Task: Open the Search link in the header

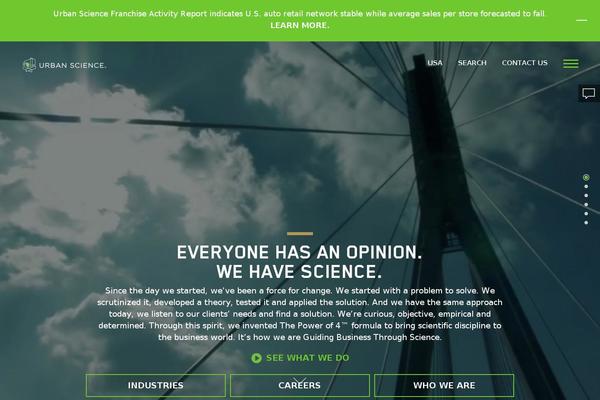Action: tap(472, 63)
